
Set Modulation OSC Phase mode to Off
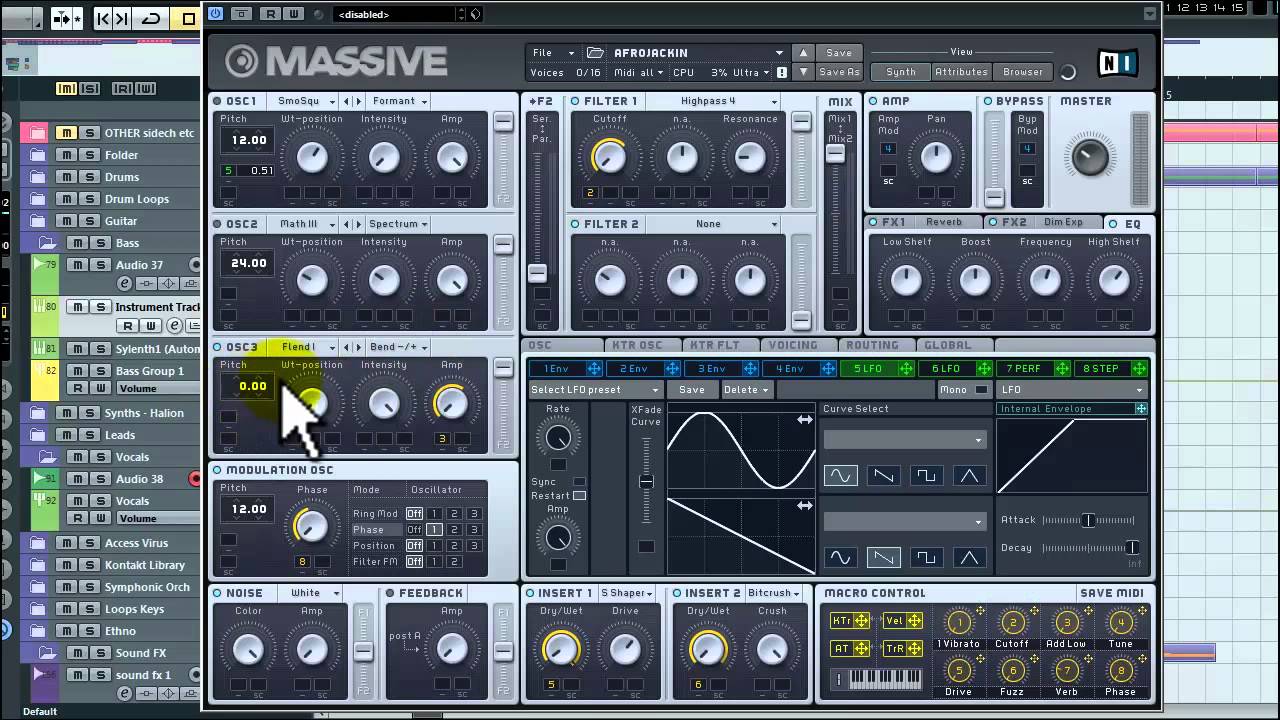414,530
